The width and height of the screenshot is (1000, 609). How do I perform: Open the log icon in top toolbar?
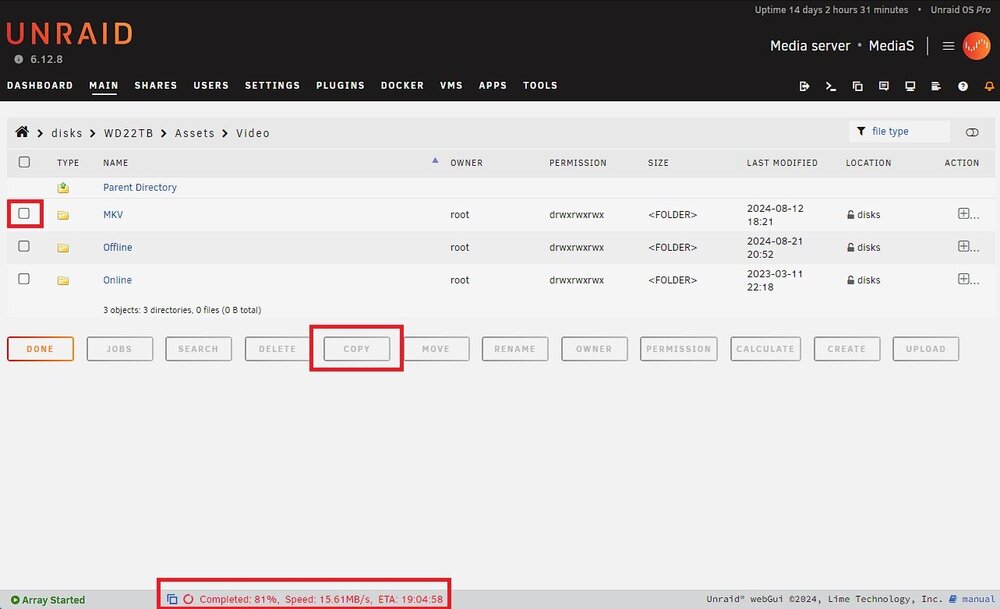pyautogui.click(x=936, y=86)
